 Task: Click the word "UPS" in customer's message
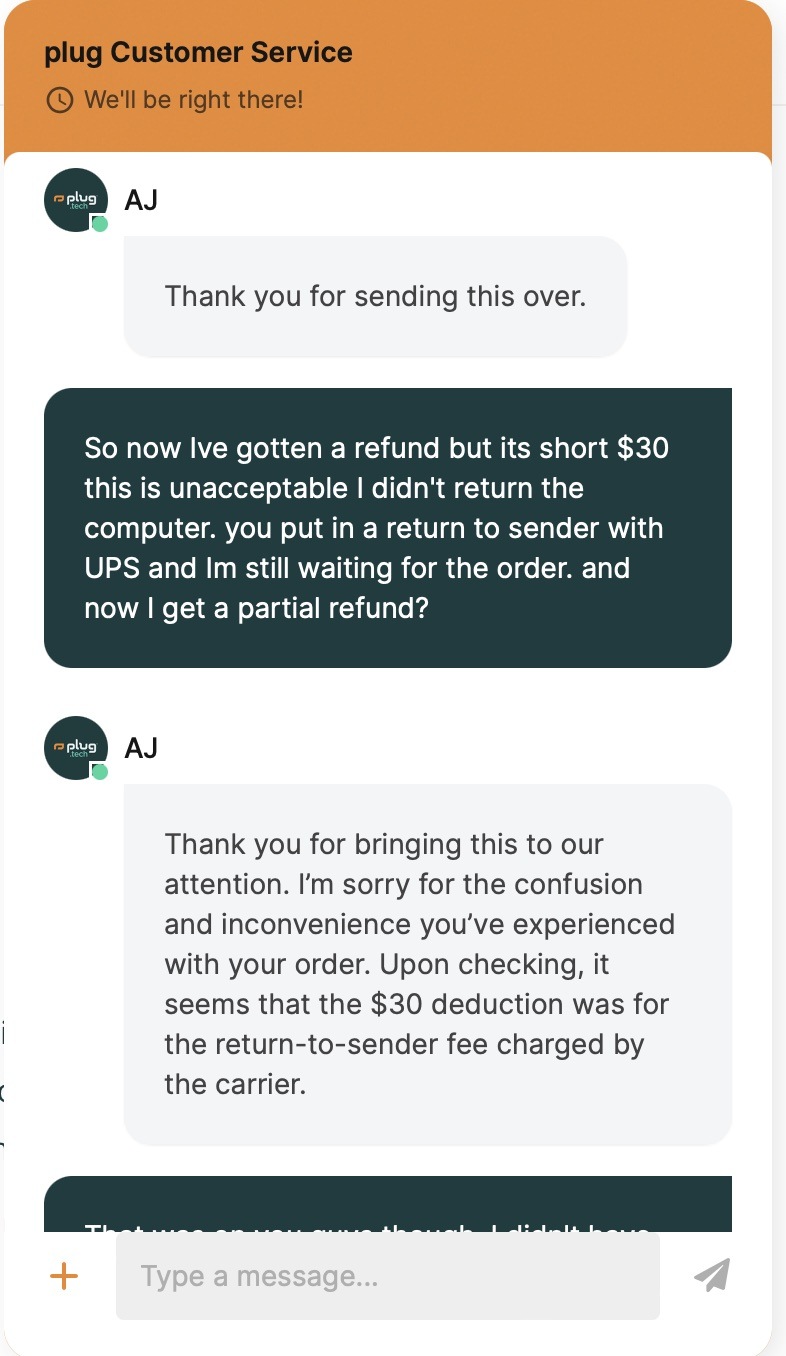113,569
